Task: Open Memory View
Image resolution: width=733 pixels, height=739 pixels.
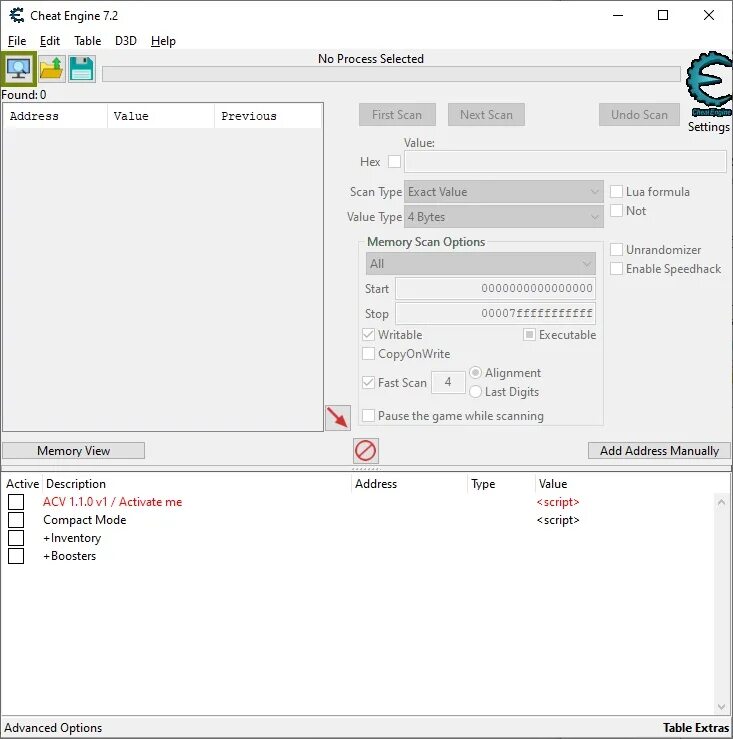Action: [x=74, y=451]
